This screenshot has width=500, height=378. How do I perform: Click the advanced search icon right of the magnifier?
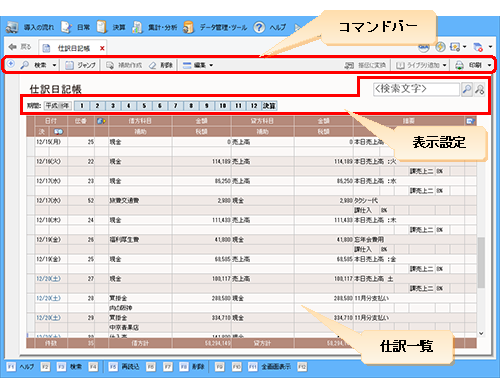click(479, 89)
